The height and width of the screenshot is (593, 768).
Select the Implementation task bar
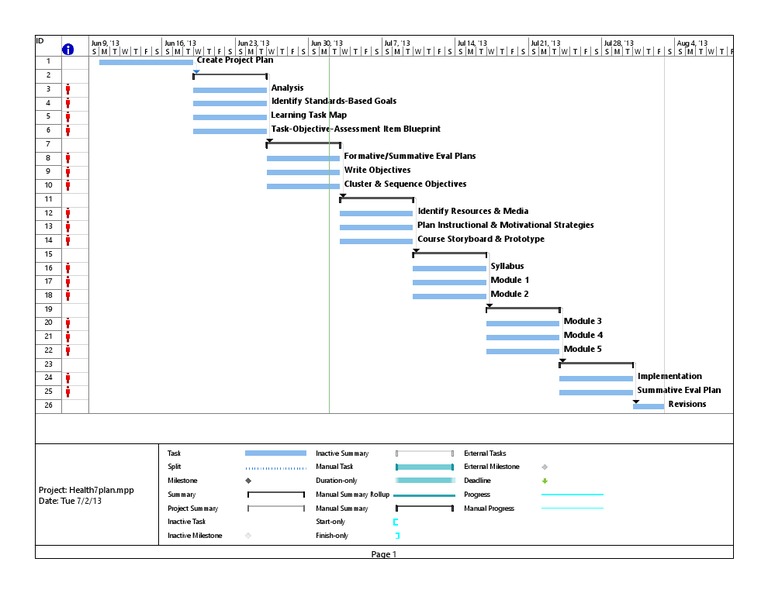596,379
